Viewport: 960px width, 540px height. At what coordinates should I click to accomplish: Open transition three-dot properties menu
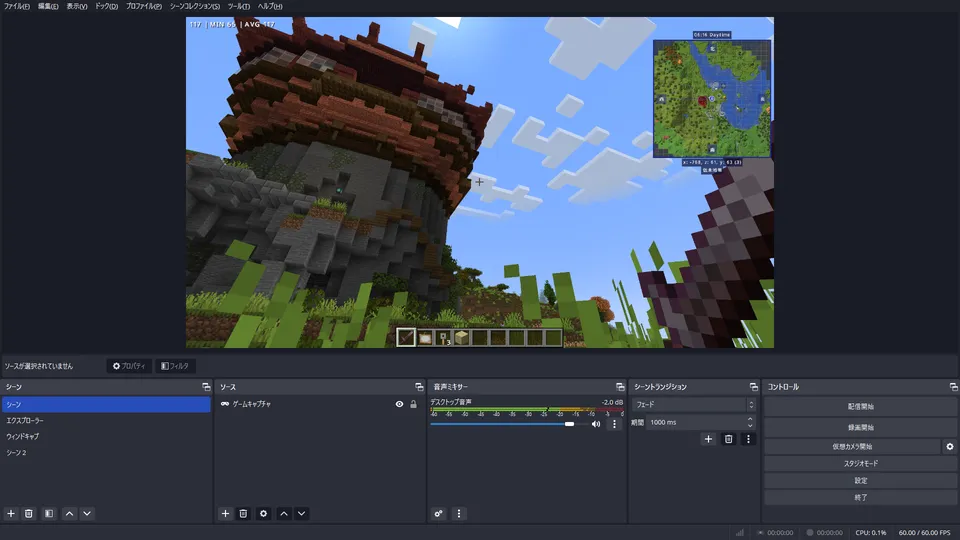pyautogui.click(x=747, y=438)
